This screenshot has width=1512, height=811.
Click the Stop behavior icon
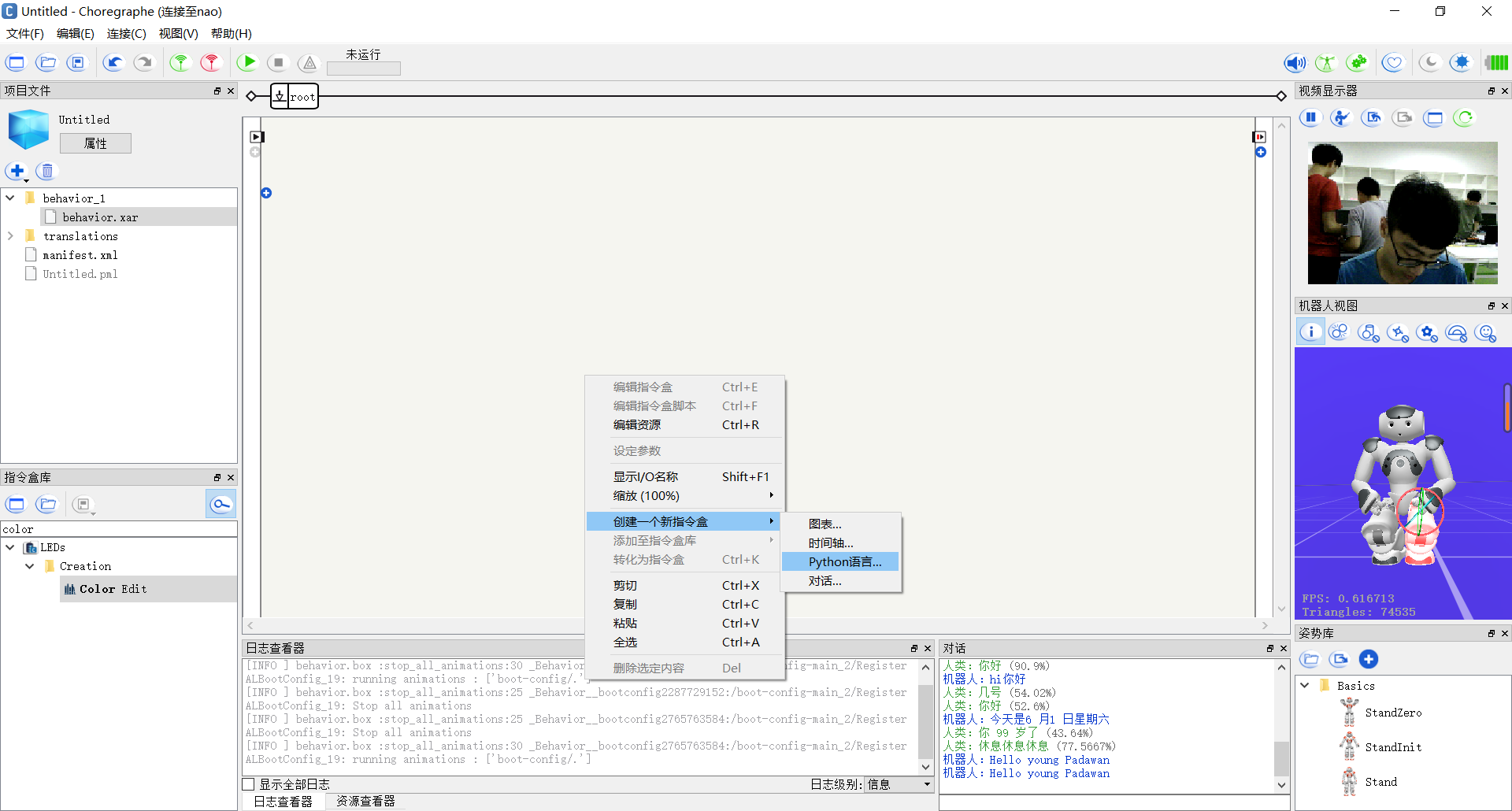pos(278,62)
